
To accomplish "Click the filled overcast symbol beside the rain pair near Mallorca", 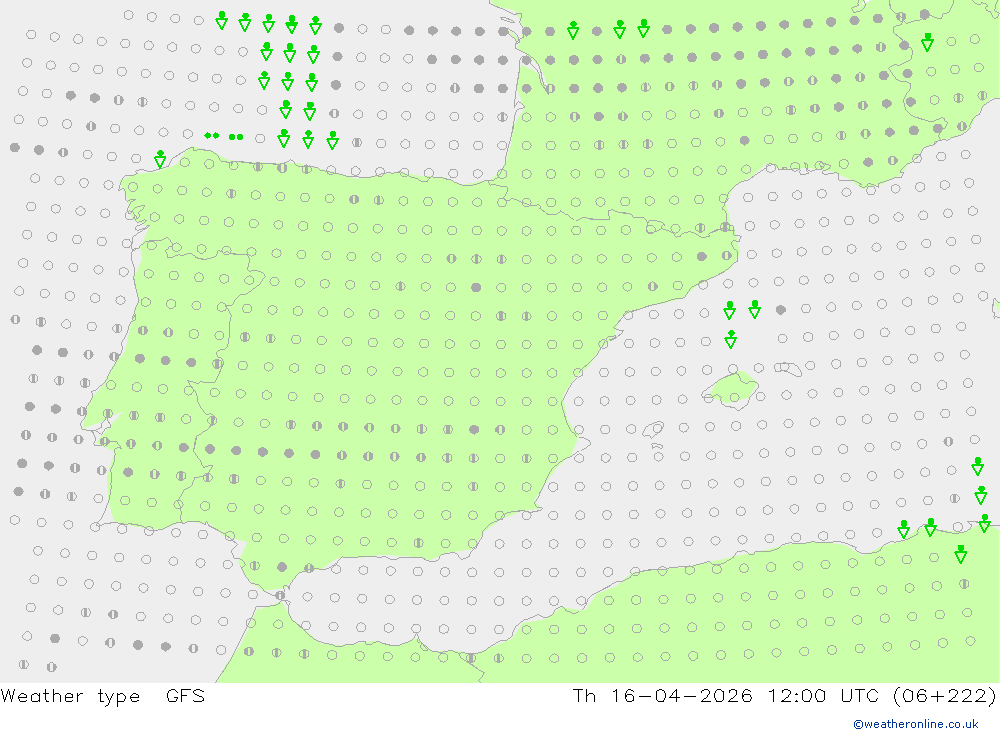I will pyautogui.click(x=781, y=309).
